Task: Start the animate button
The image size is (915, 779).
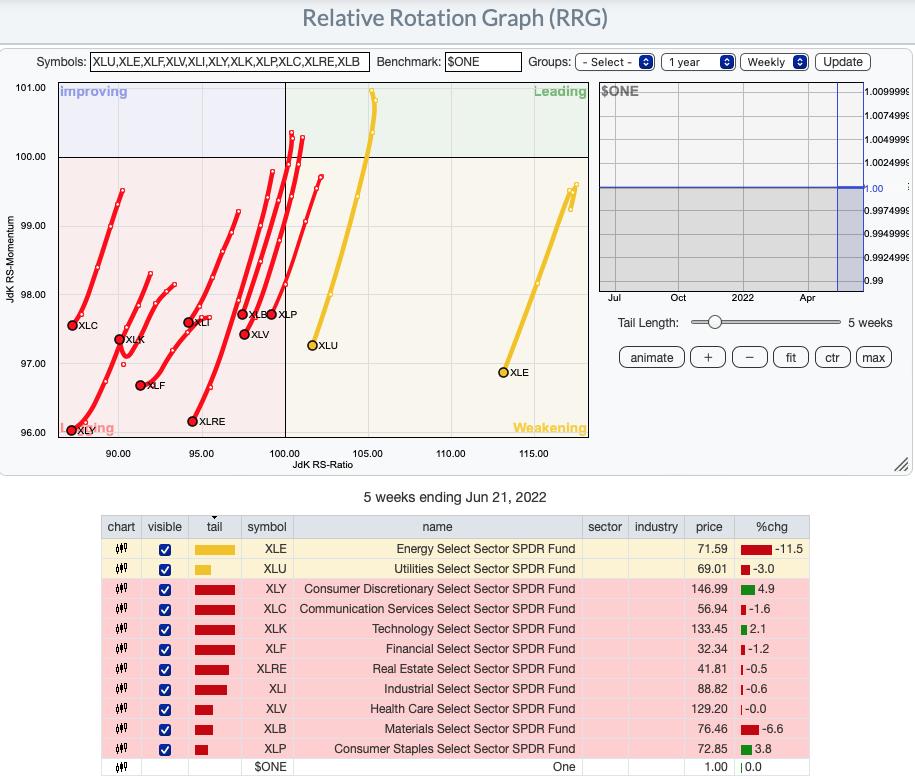Action: pyautogui.click(x=652, y=357)
